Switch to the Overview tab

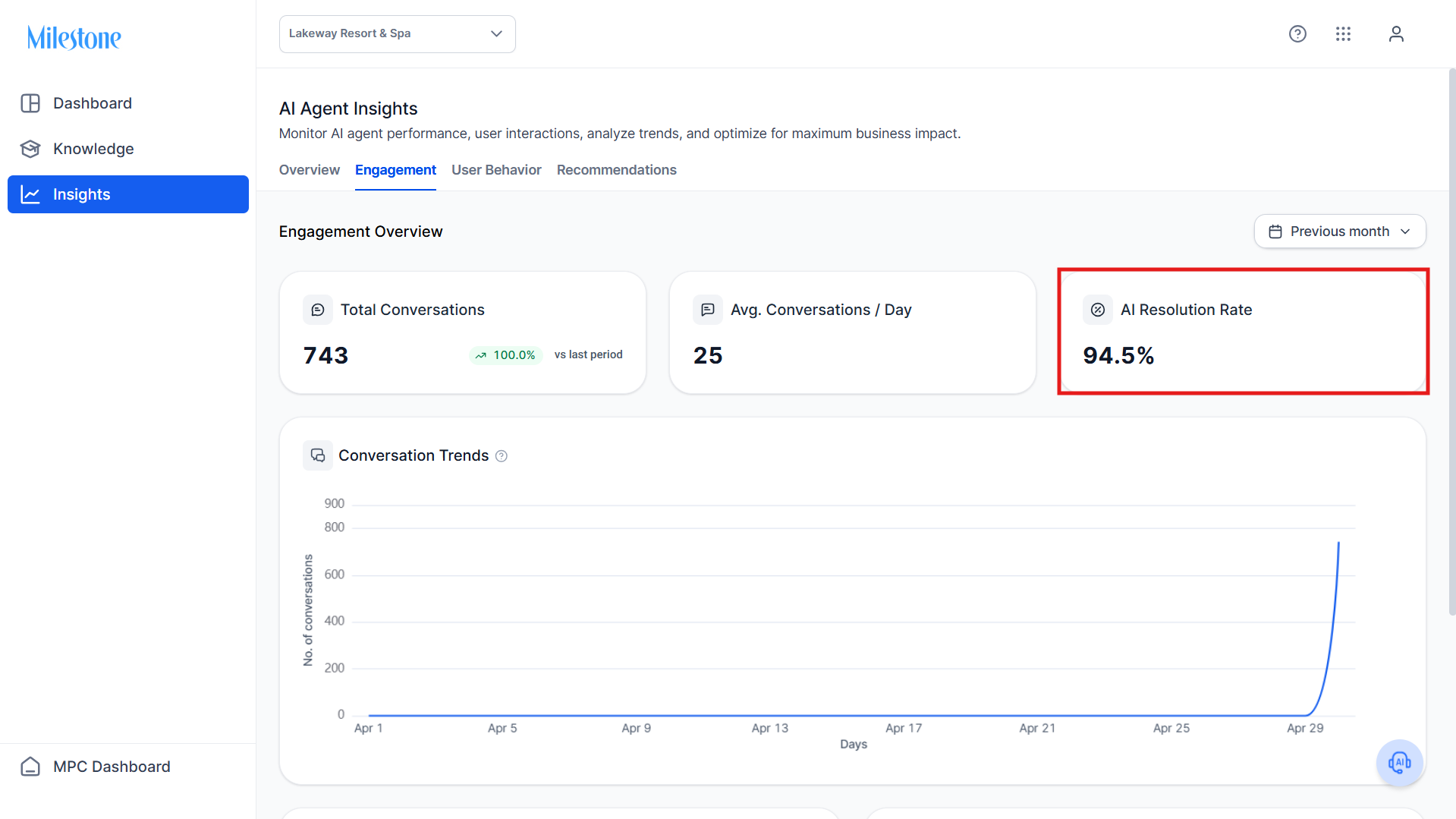point(310,170)
